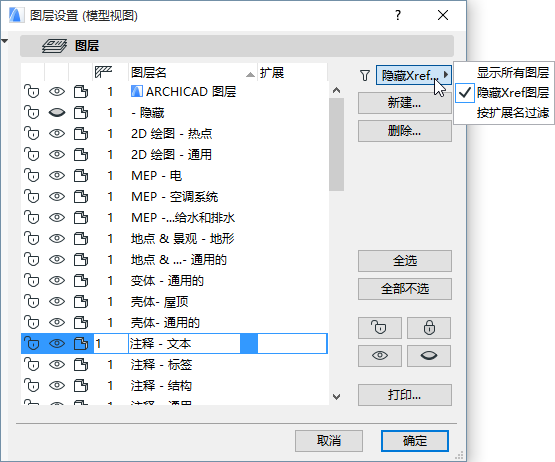The width and height of the screenshot is (555, 462).
Task: Click the intersection group column header icon
Action: coord(103,72)
